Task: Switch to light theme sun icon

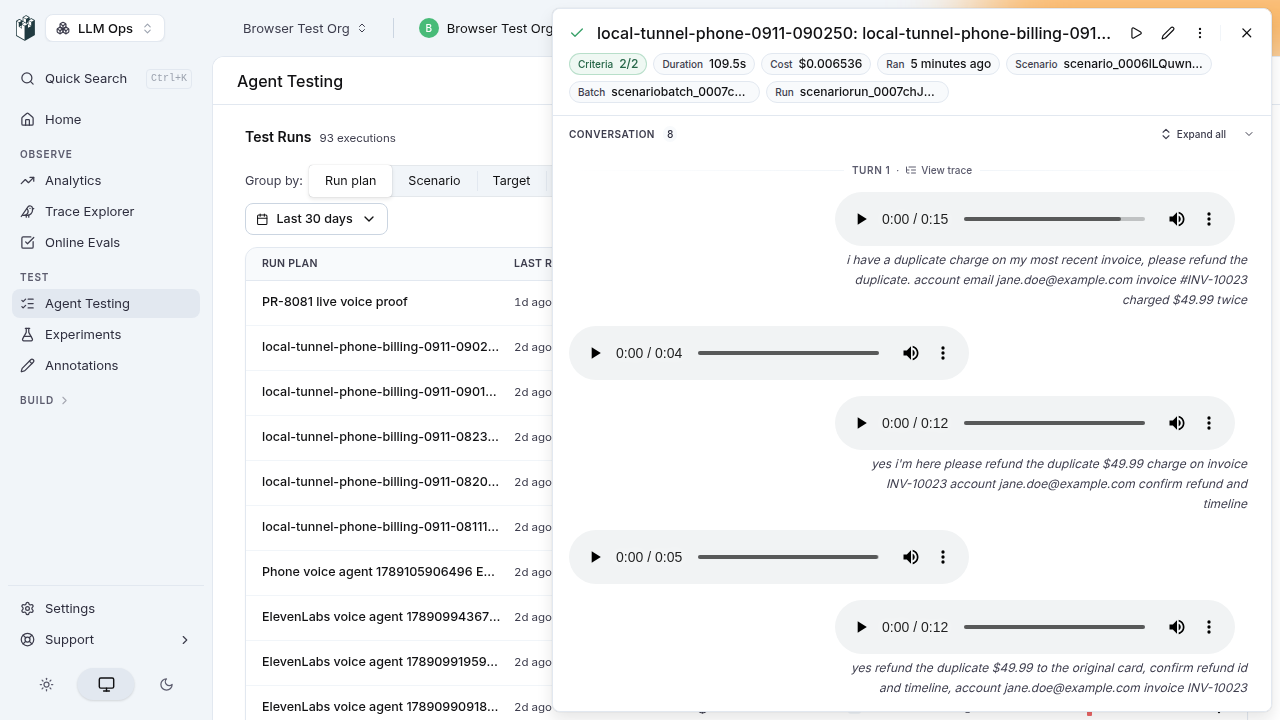Action: click(46, 685)
